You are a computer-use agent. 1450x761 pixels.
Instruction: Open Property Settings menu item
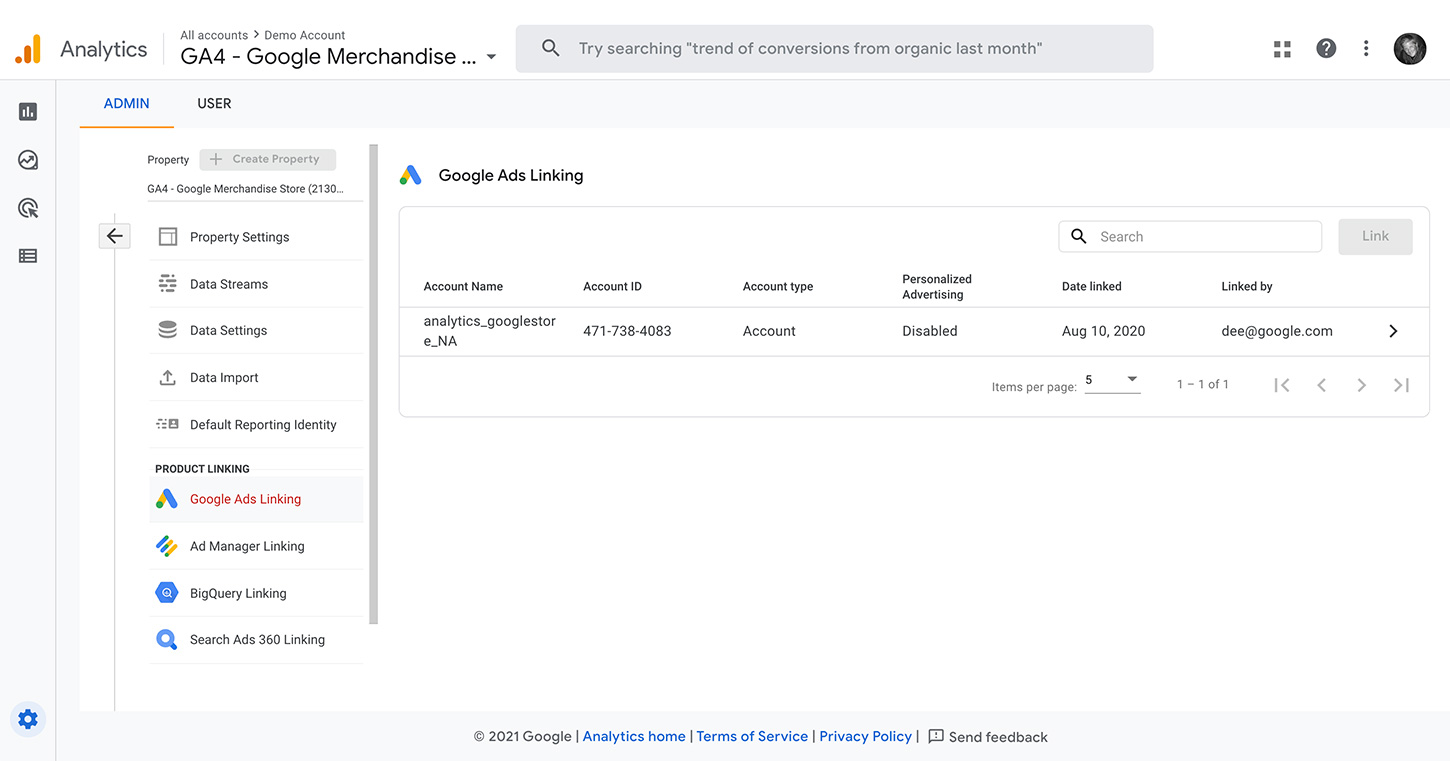tap(256, 237)
